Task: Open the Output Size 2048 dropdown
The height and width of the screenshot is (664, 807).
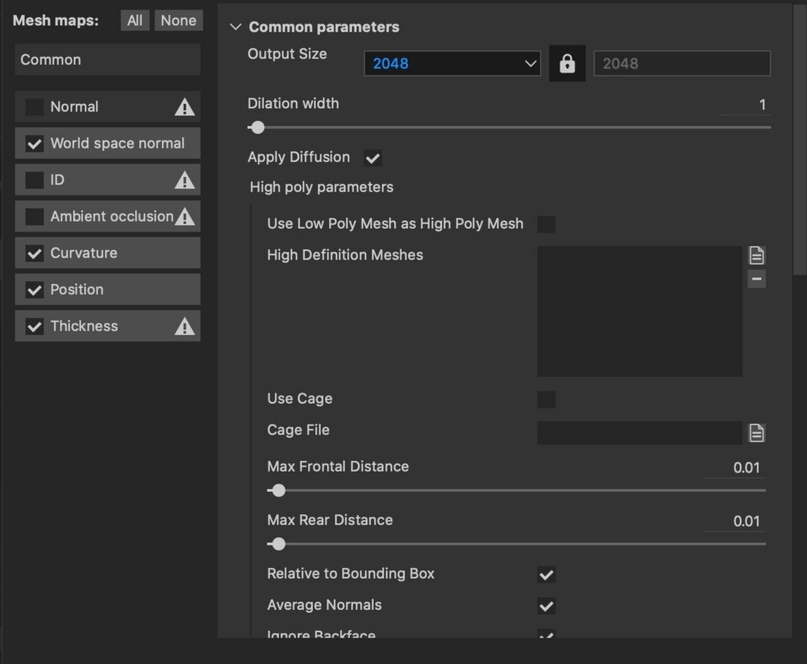Action: [x=452, y=64]
